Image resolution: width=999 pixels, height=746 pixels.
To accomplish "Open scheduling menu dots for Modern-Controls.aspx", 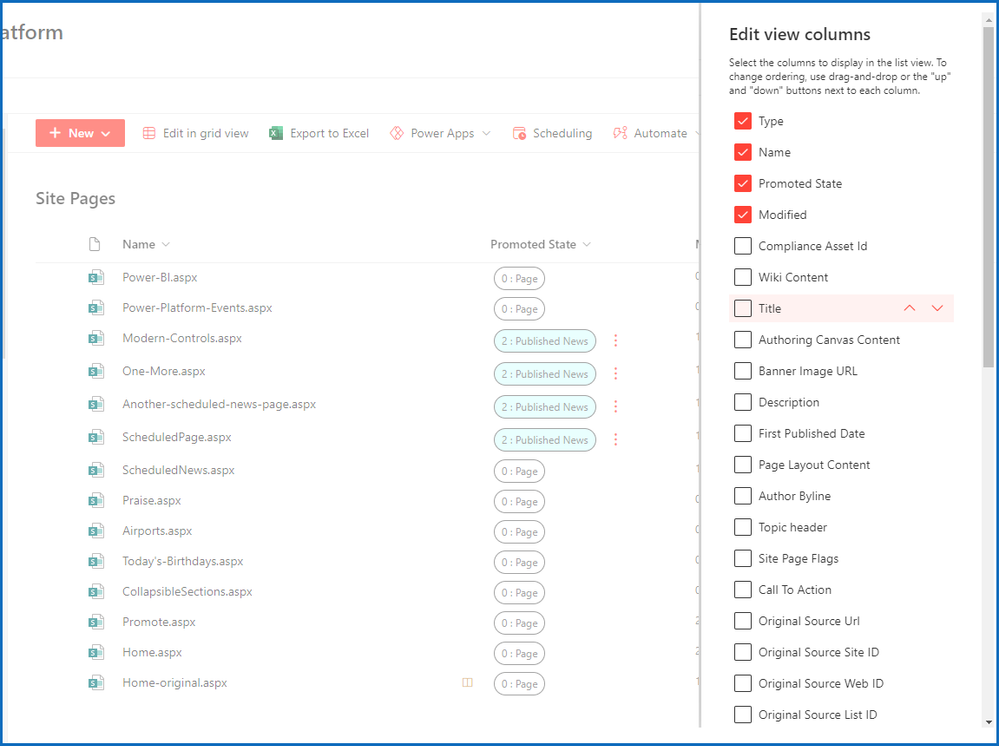I will 616,341.
